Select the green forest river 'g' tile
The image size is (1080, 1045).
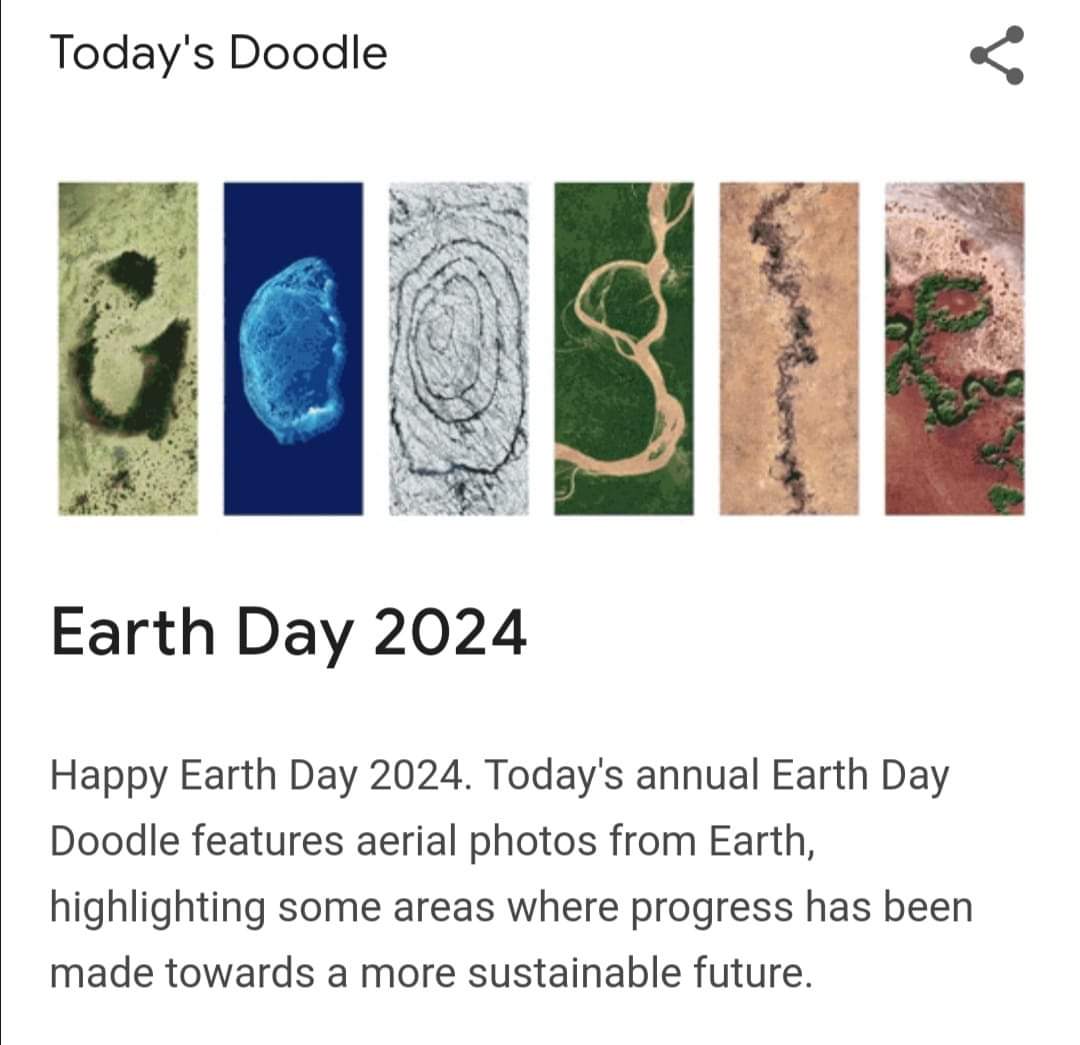[x=624, y=349]
